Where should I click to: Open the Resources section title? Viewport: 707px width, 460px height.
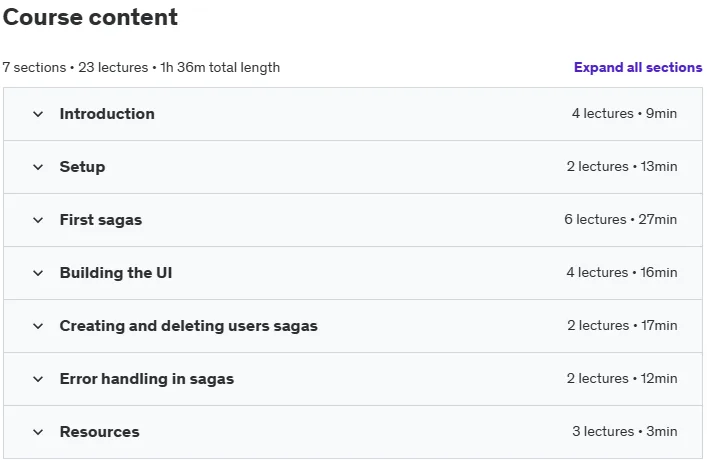click(x=100, y=432)
